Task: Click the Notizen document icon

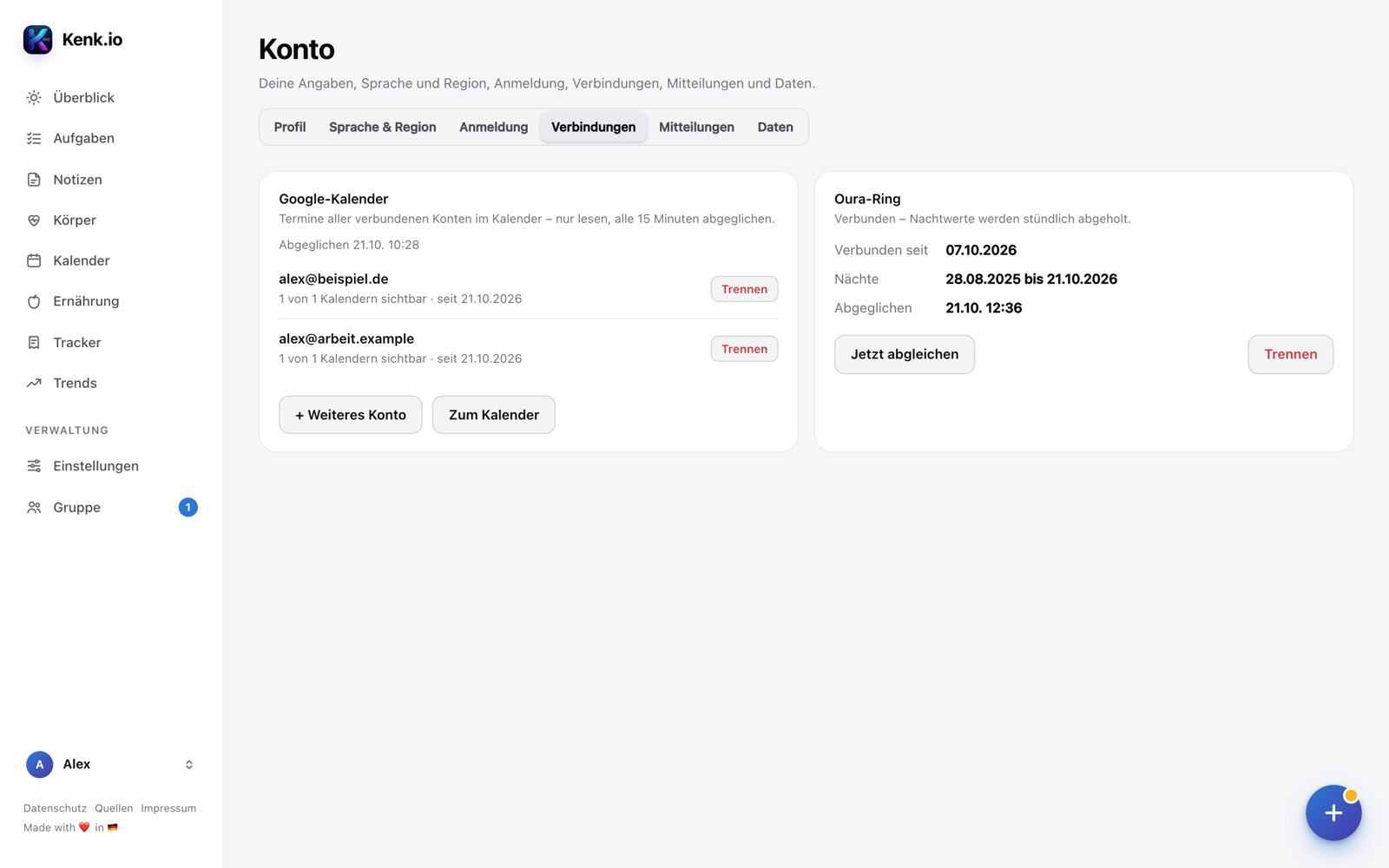Action: click(x=34, y=180)
